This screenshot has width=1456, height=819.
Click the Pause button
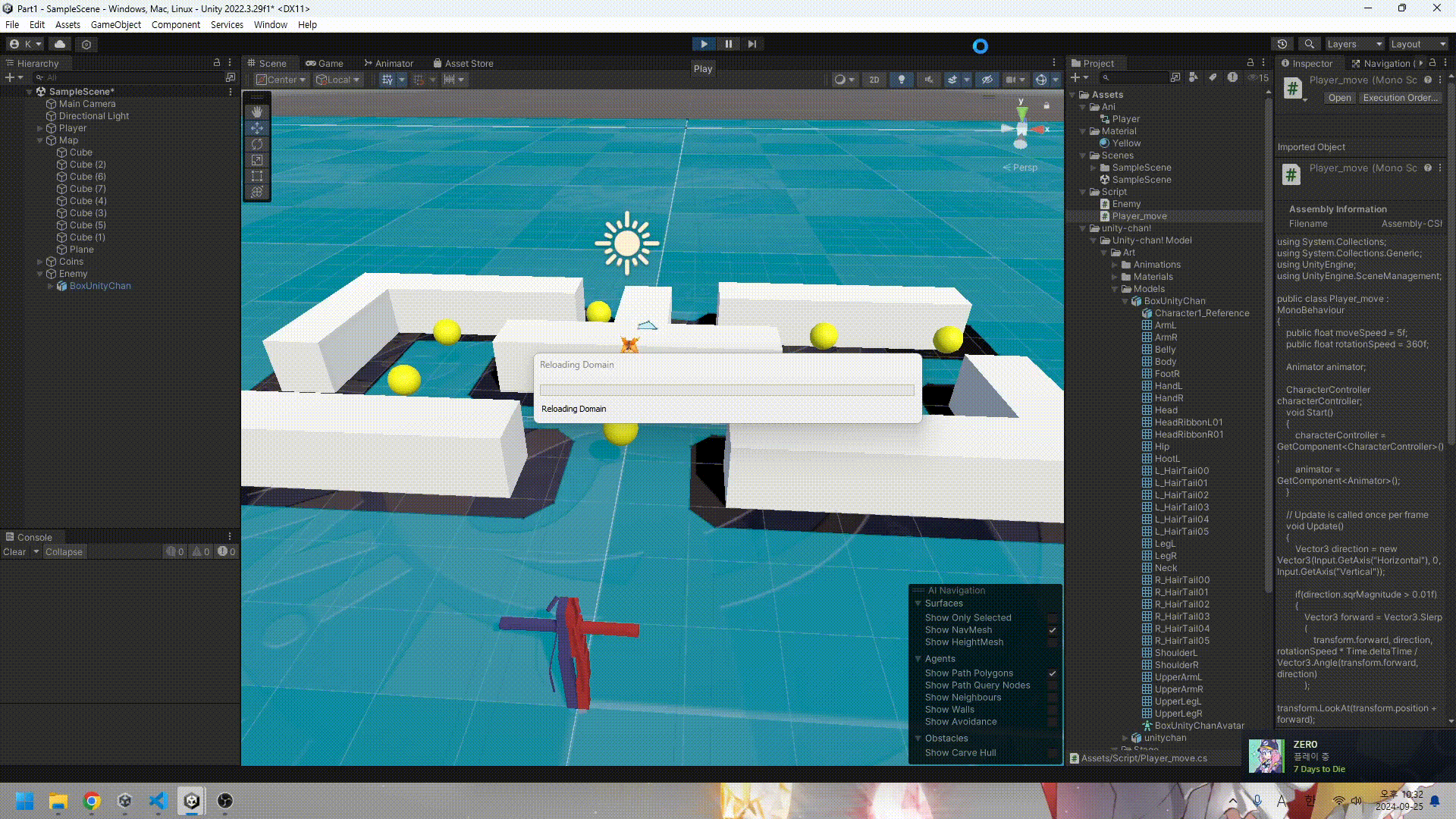(x=729, y=44)
